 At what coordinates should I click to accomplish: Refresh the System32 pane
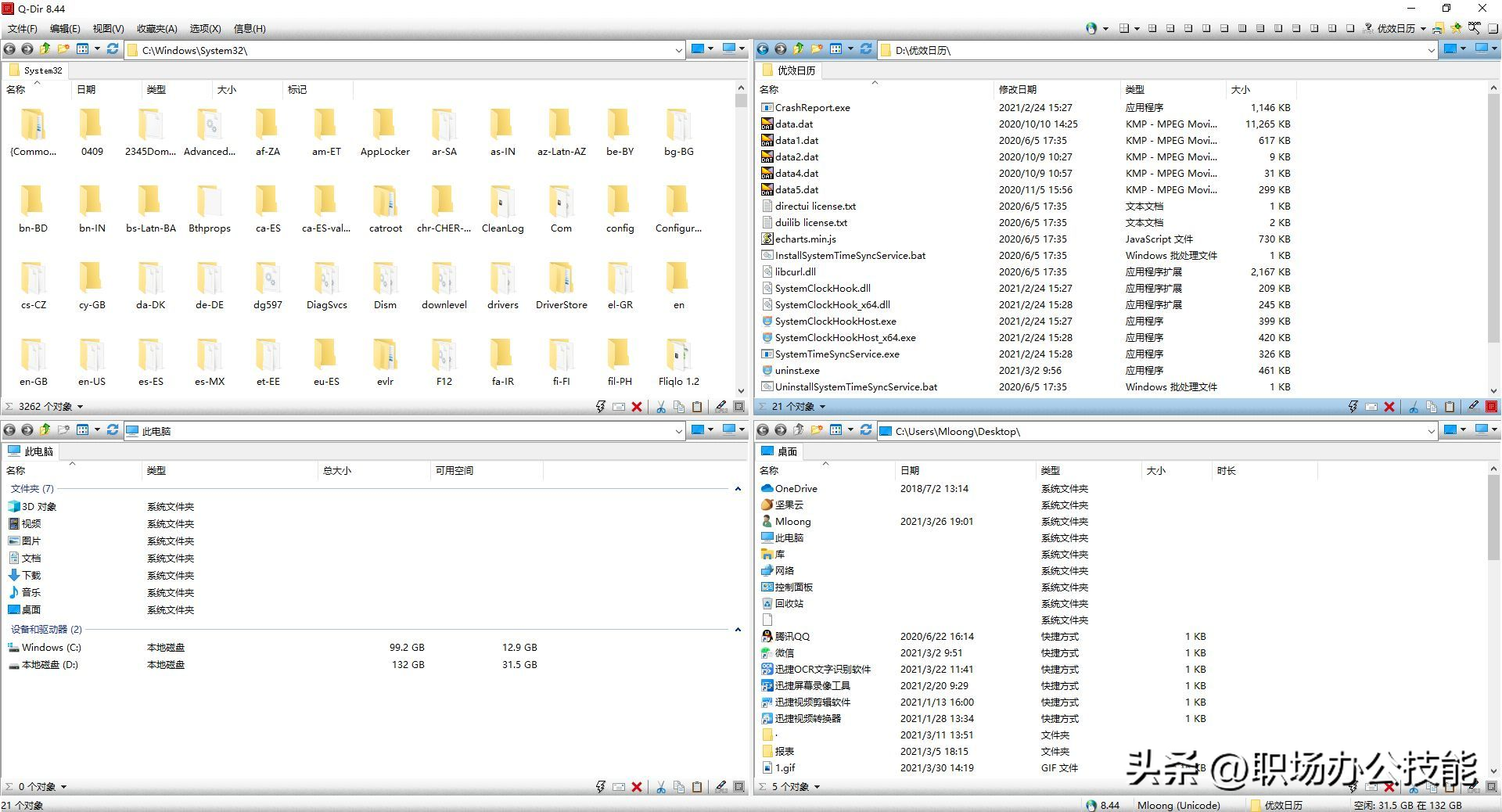point(113,49)
